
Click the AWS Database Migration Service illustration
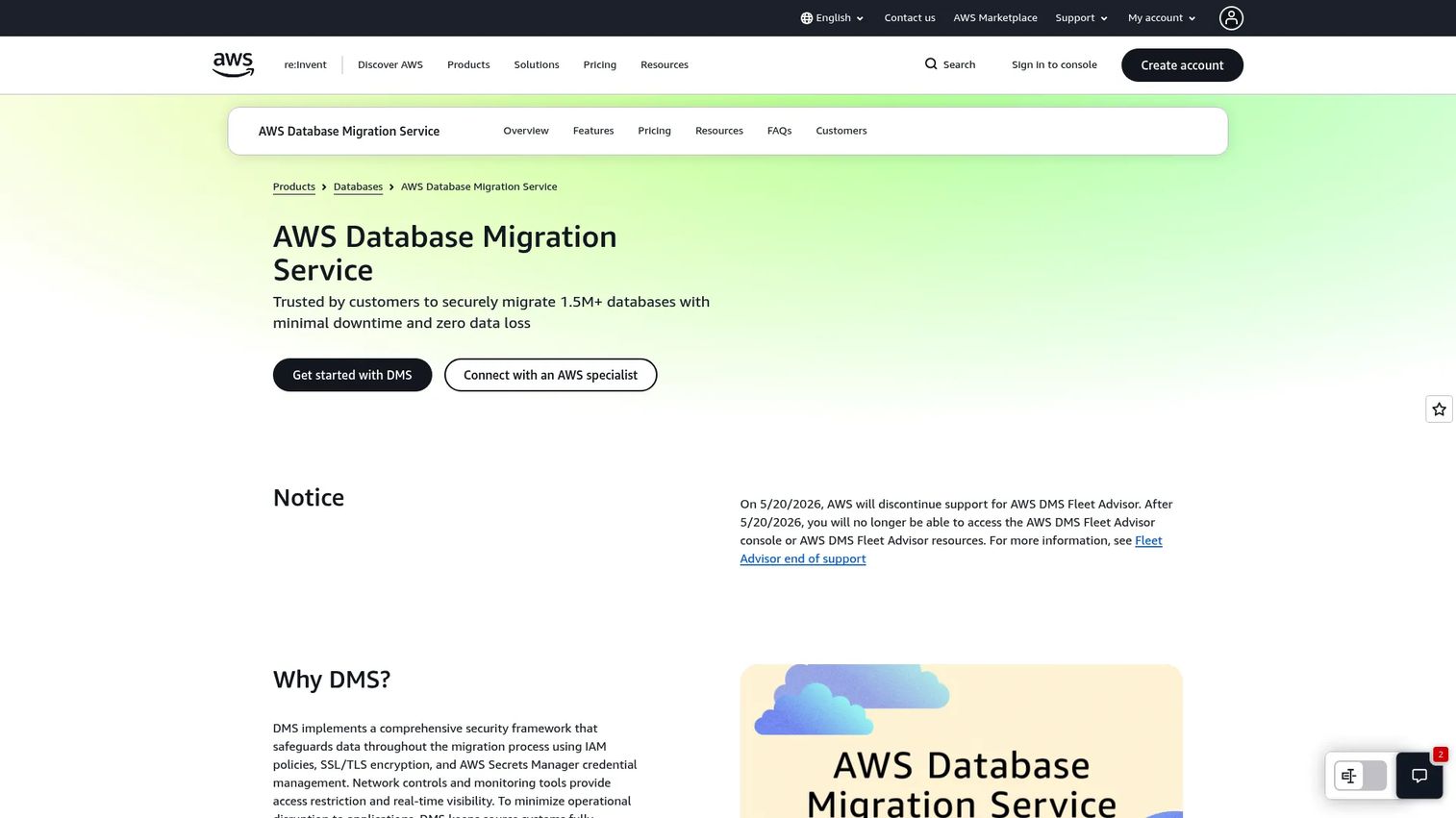[x=961, y=741]
